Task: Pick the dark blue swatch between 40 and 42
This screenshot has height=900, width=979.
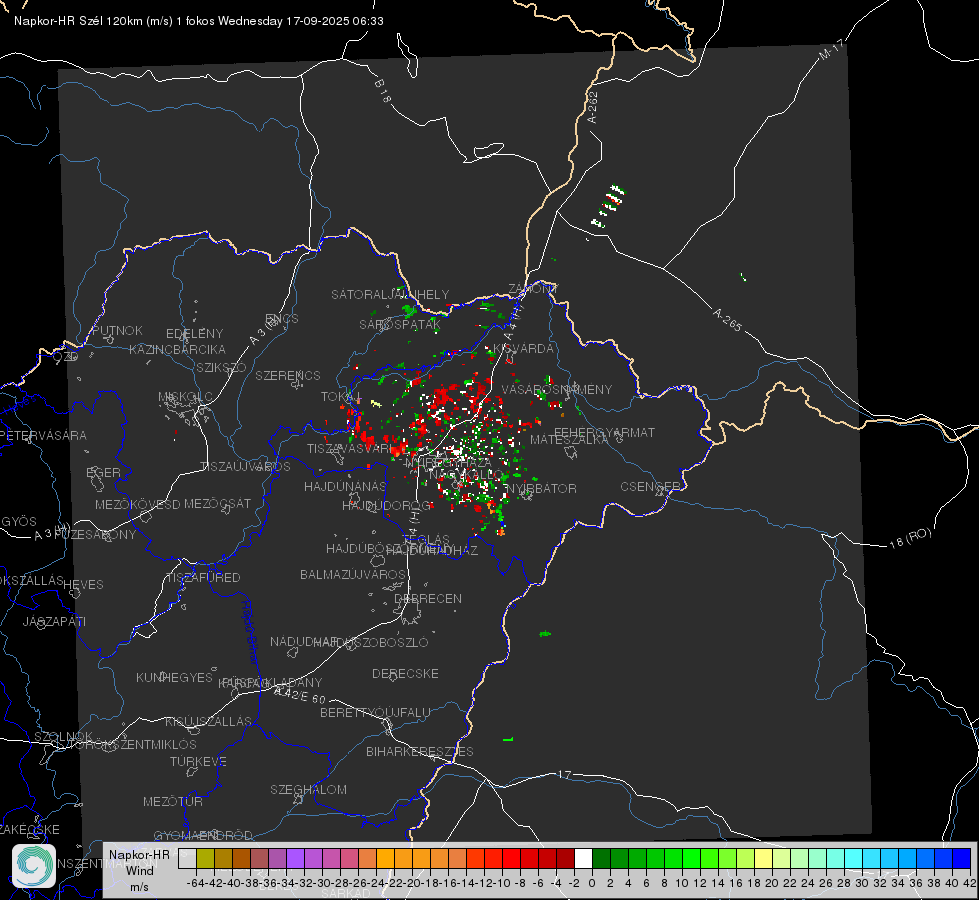Action: tap(962, 858)
